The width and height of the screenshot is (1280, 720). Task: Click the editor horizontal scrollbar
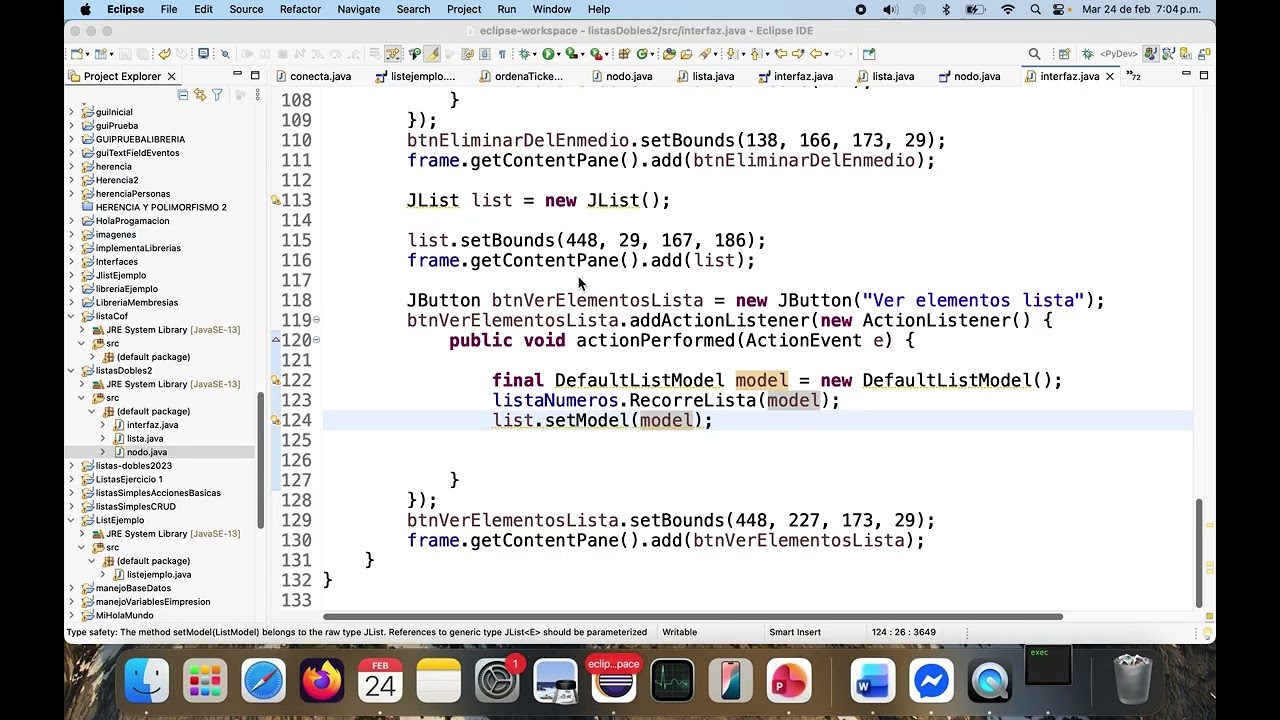(692, 616)
